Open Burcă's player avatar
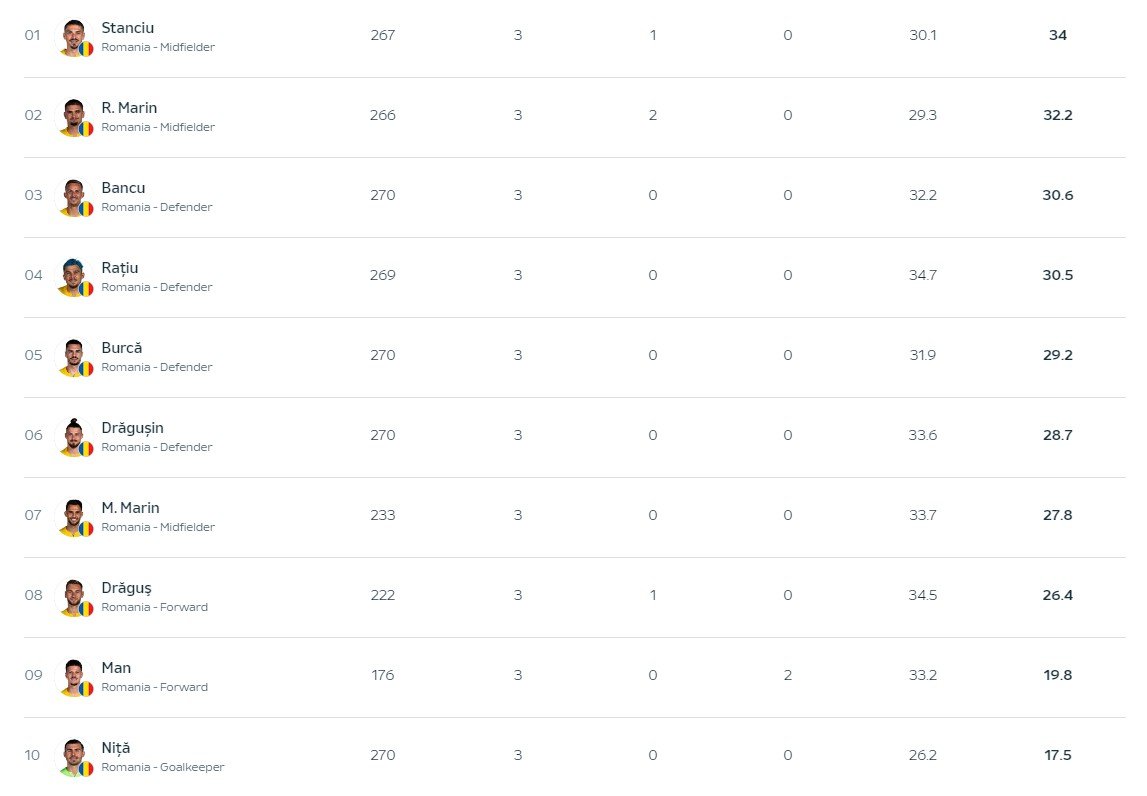Image resolution: width=1147 pixels, height=796 pixels. 74,357
